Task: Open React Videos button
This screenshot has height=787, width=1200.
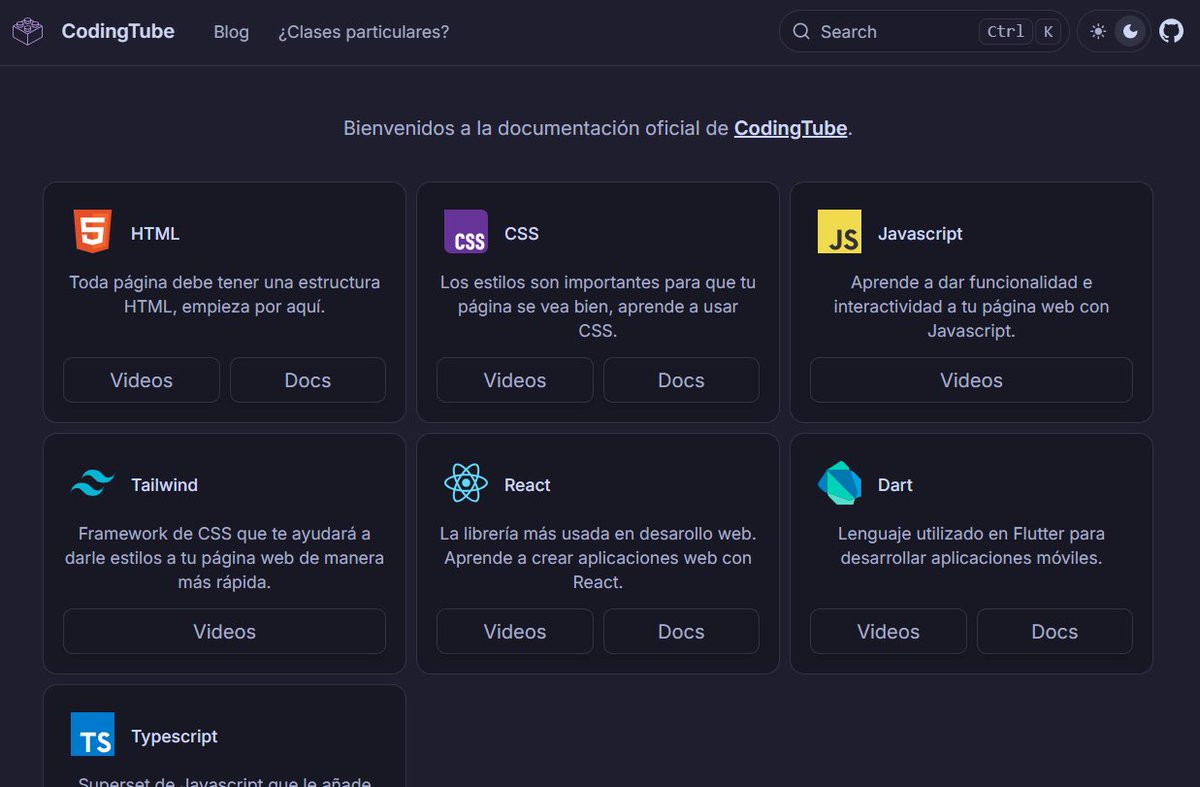Action: pyautogui.click(x=515, y=631)
